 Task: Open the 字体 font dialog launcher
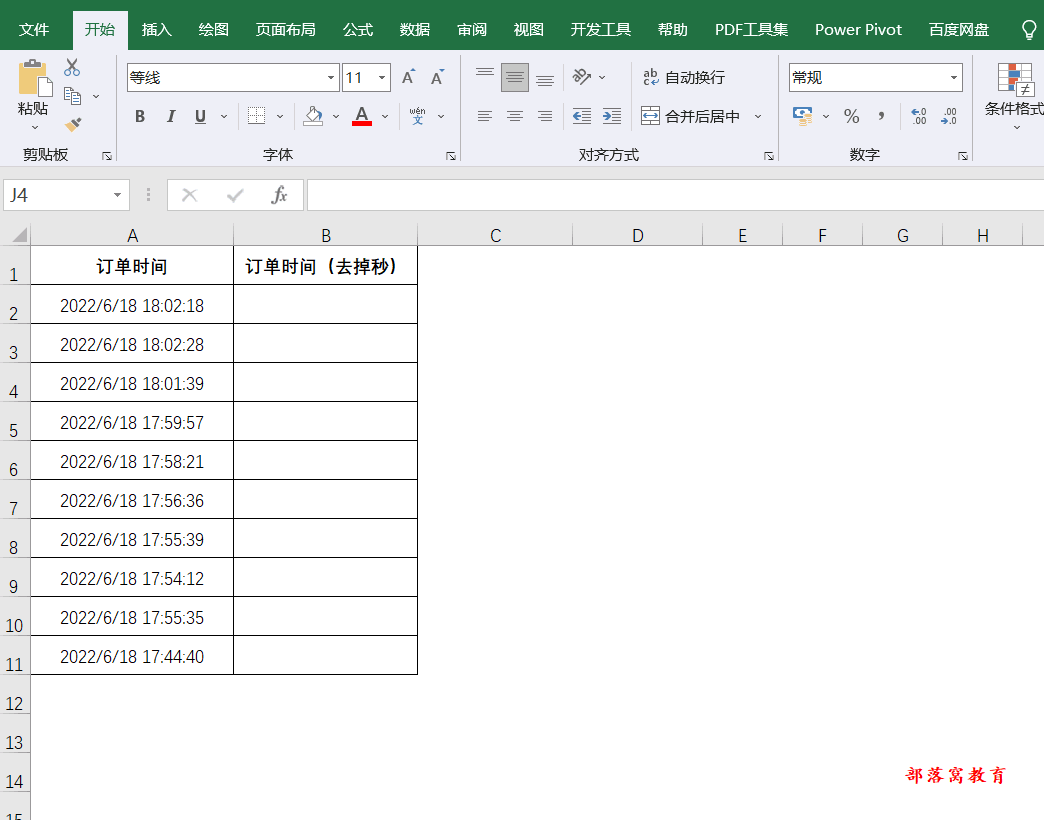[451, 156]
